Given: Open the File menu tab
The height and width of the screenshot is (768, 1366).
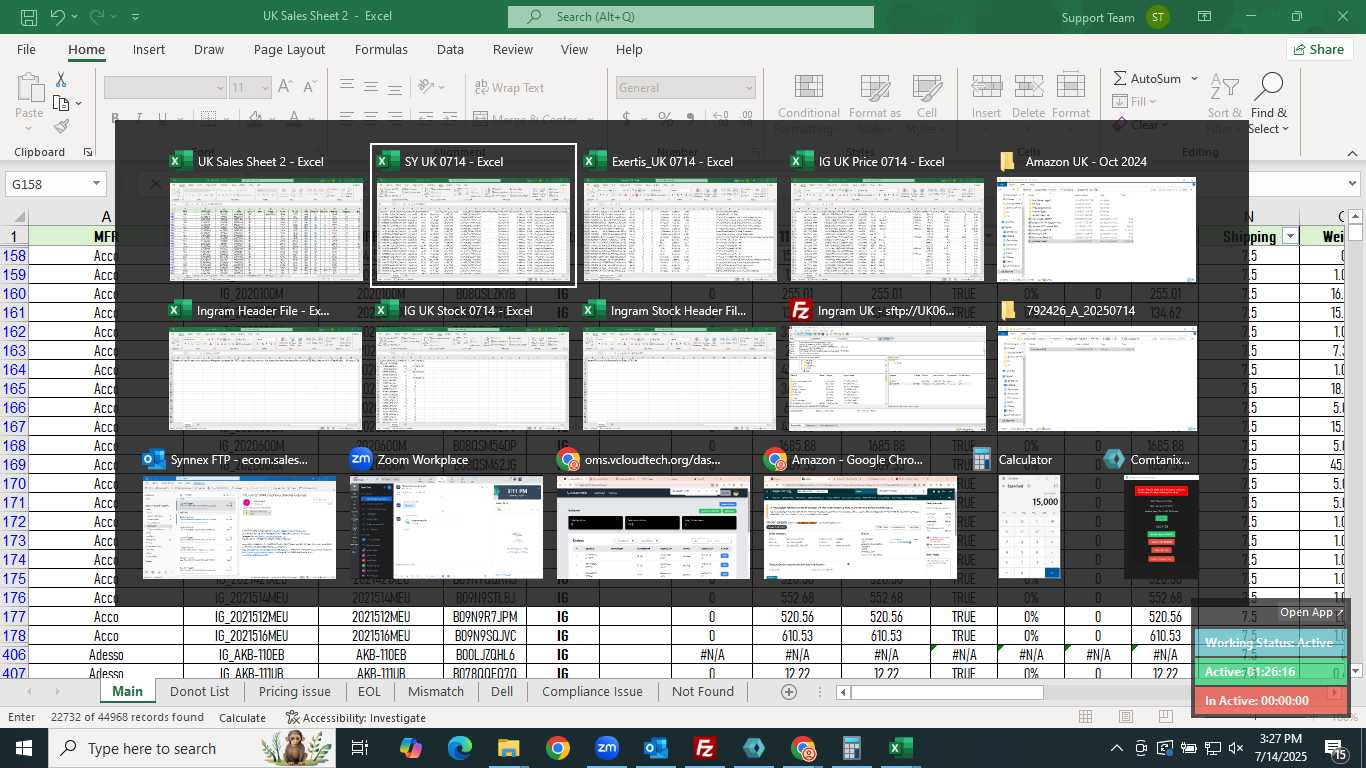Looking at the screenshot, I should (x=26, y=49).
